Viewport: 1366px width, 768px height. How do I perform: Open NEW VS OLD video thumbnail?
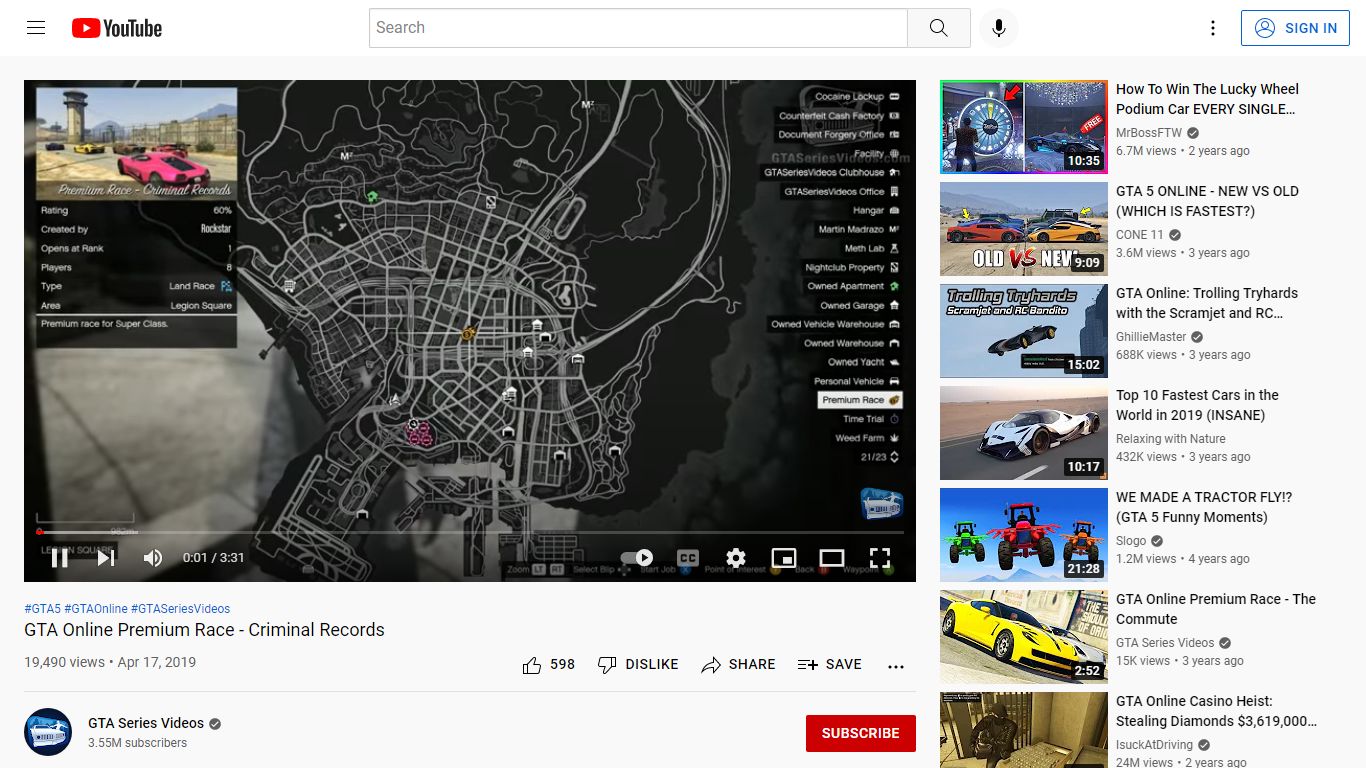click(1024, 229)
